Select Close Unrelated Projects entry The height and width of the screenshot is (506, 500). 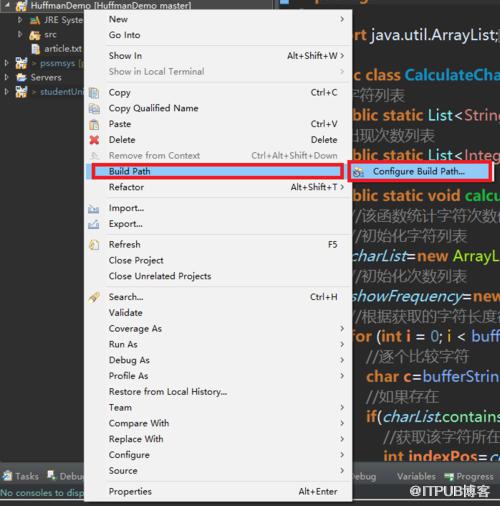point(219,276)
